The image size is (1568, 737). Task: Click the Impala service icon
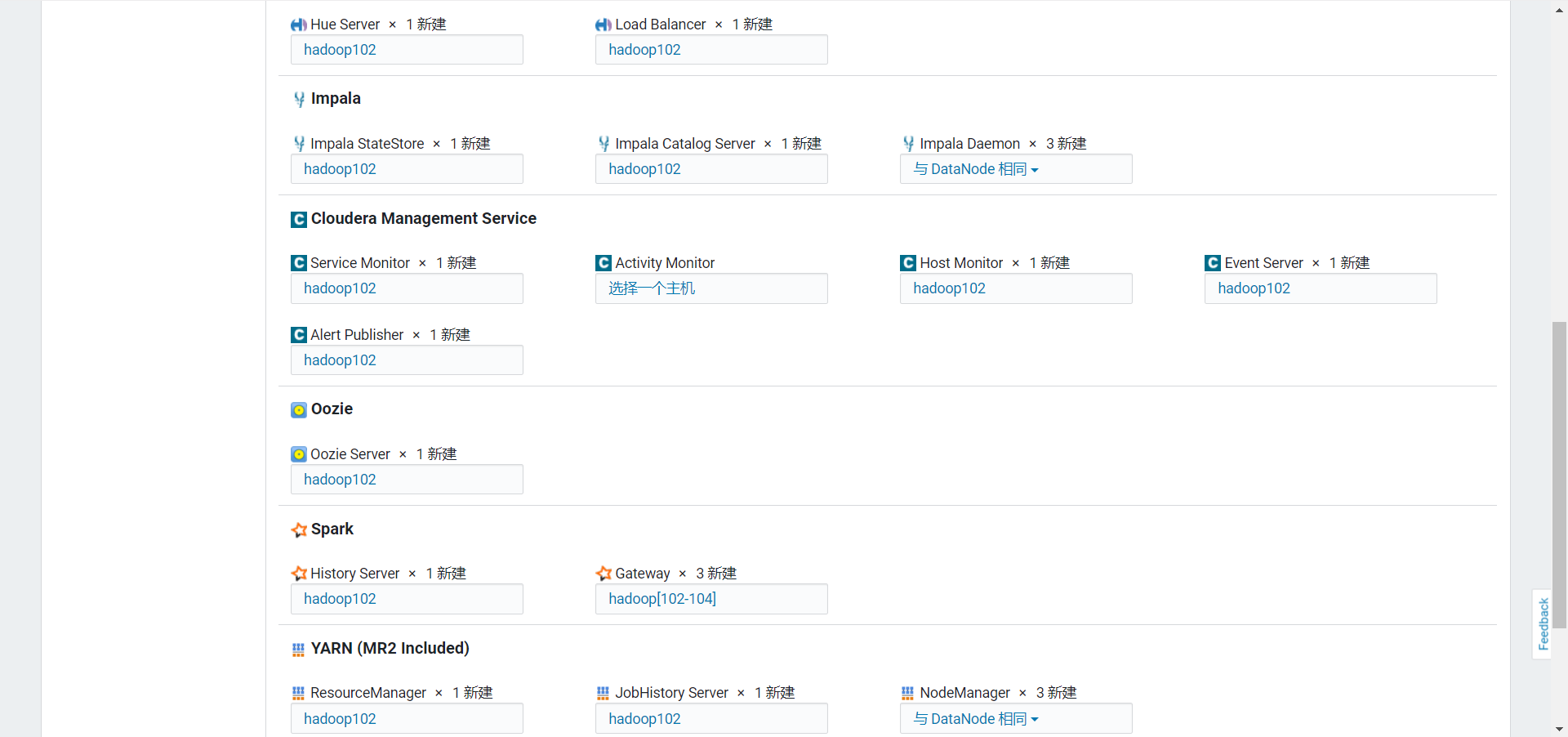[x=299, y=100]
